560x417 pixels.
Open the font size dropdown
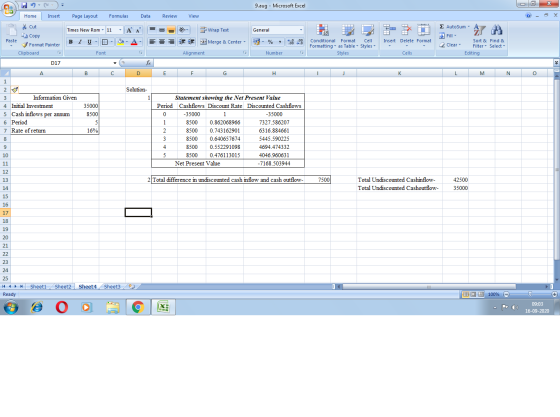120,30
